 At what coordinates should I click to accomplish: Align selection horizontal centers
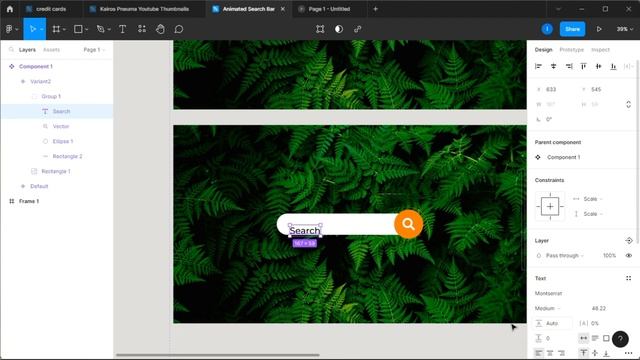coord(553,66)
